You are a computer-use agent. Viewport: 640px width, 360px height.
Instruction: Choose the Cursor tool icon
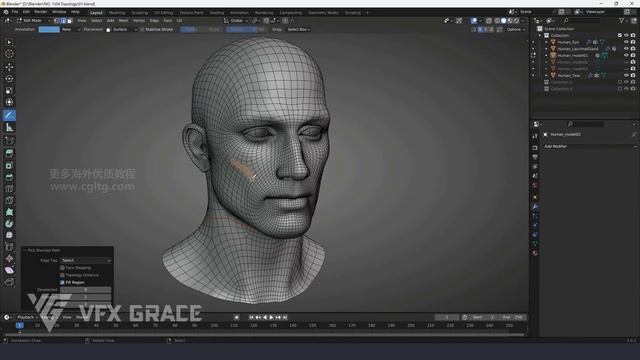[9, 54]
